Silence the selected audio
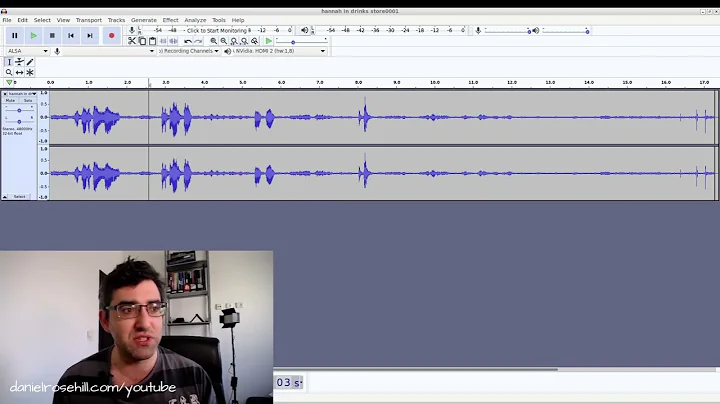Viewport: 720px width, 404px height. coord(173,41)
